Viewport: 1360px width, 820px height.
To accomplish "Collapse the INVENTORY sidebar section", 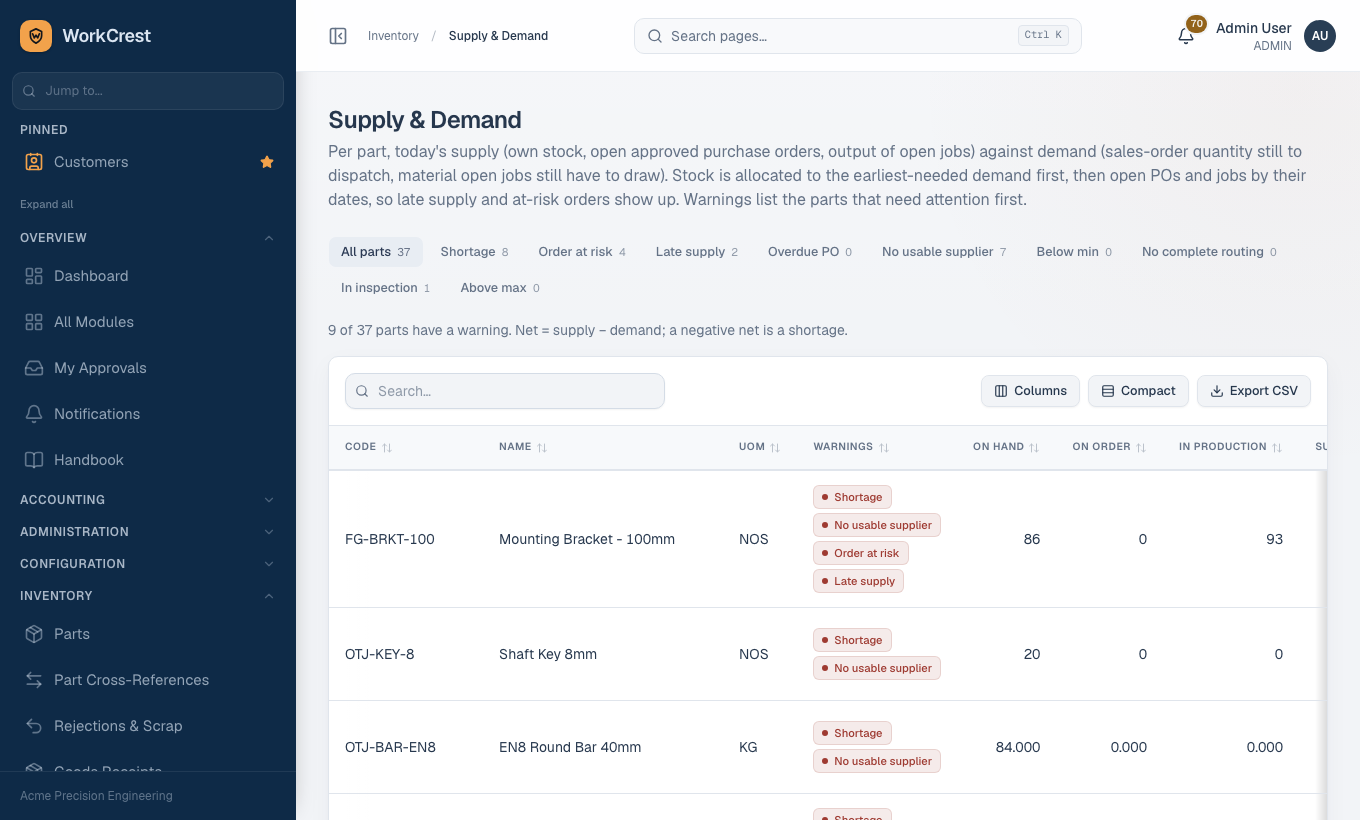I will (x=148, y=596).
